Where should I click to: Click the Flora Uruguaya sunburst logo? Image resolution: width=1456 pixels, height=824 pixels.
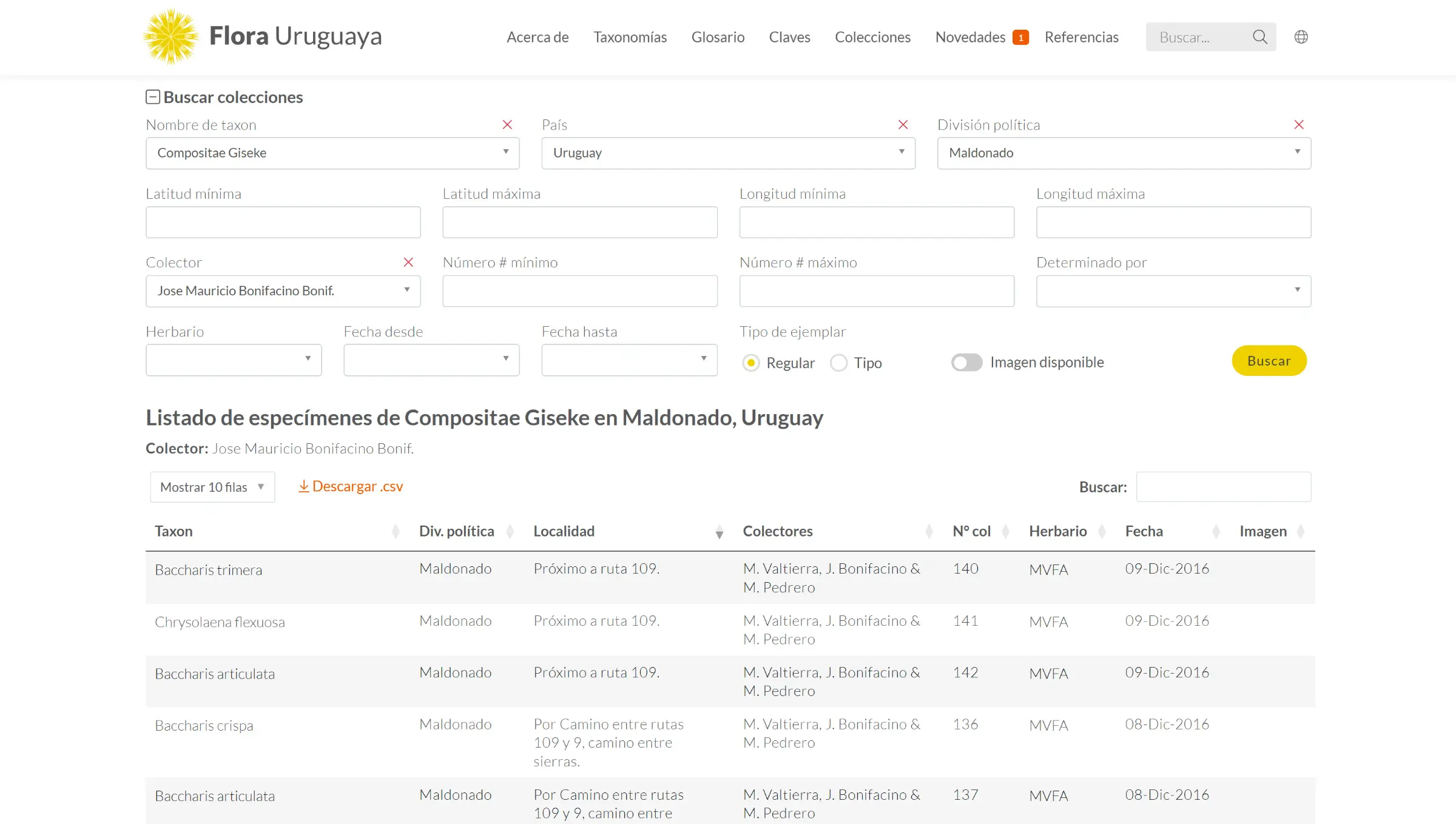[171, 37]
